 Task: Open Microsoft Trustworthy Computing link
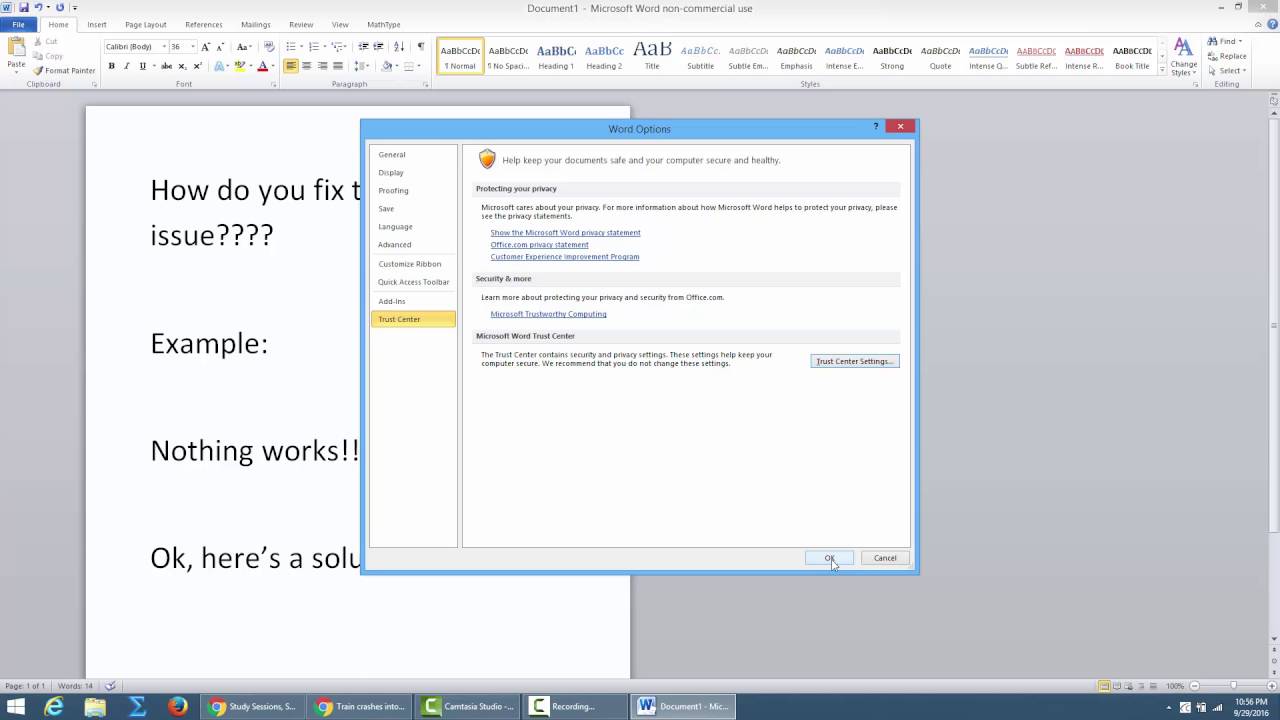[x=548, y=314]
